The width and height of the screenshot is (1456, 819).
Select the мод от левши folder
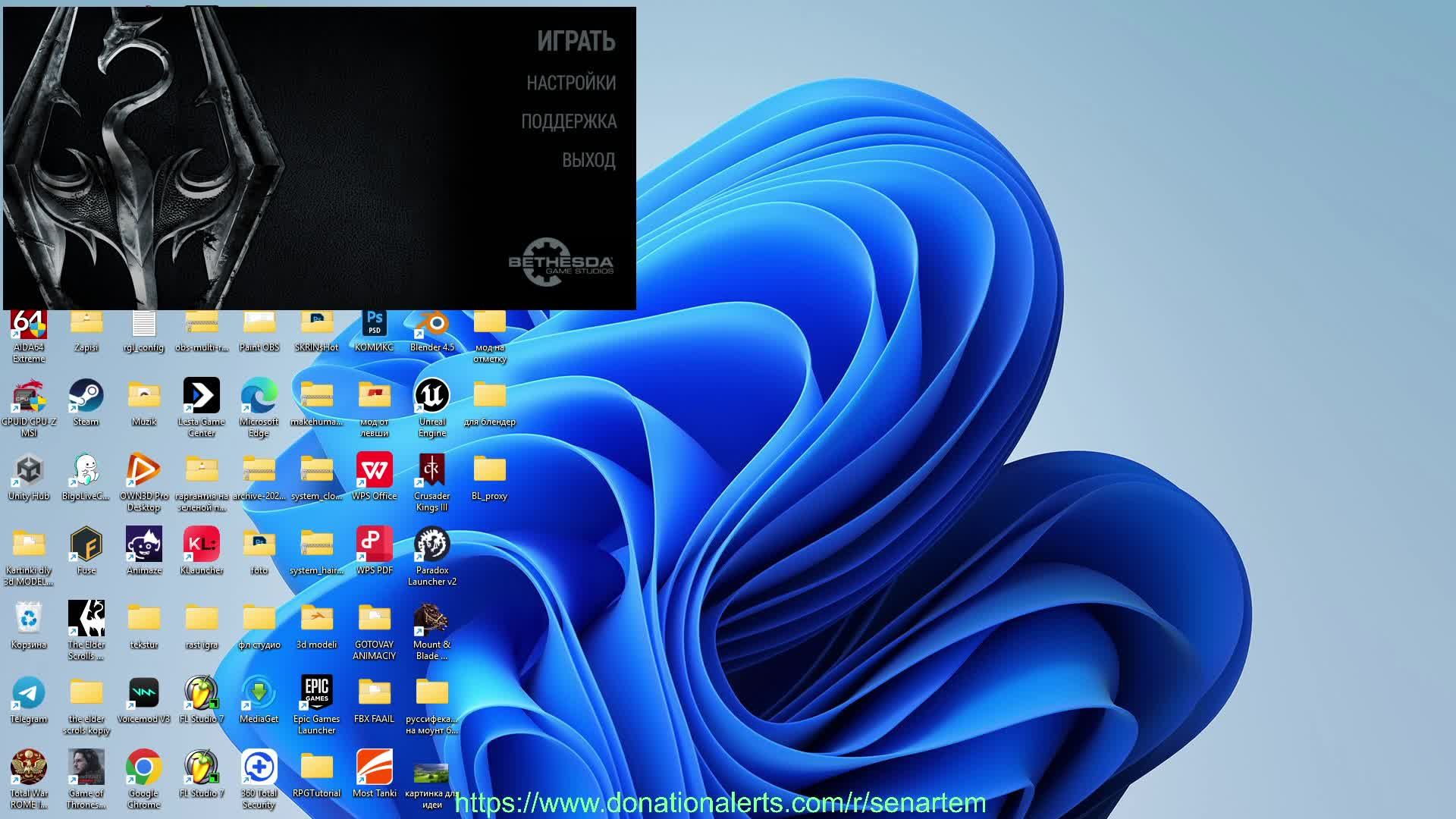click(375, 408)
